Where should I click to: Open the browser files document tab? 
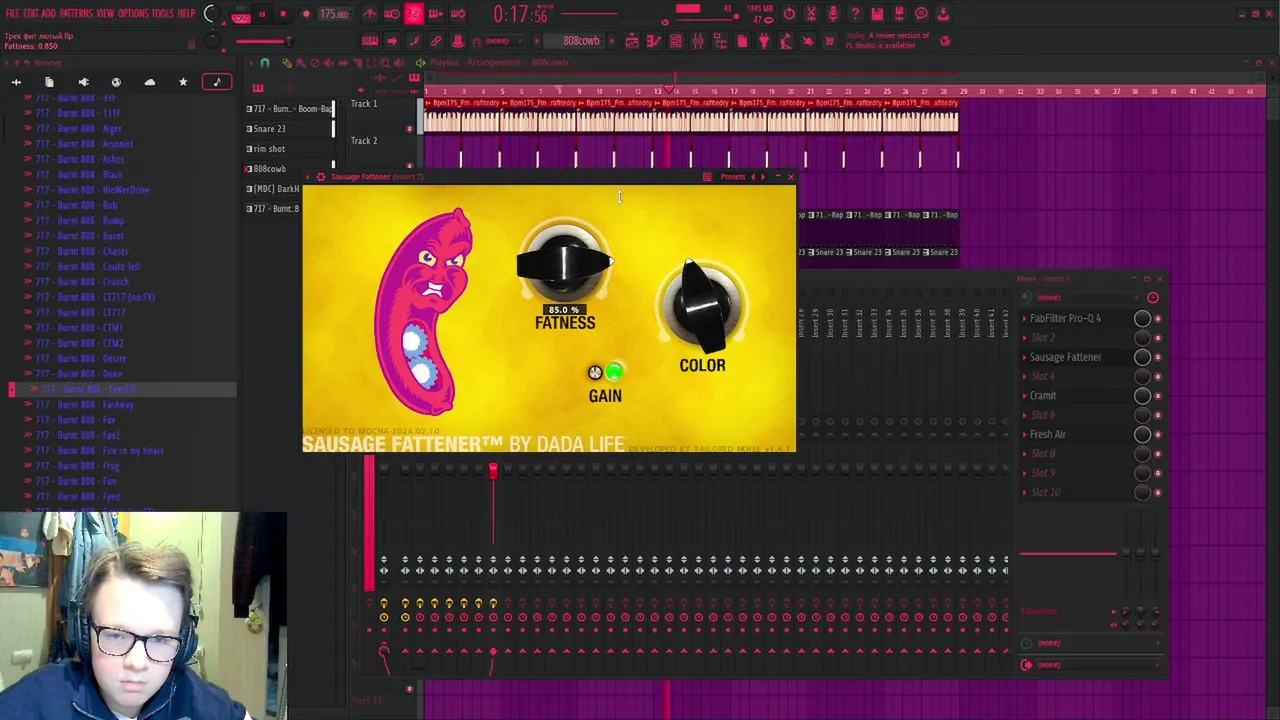click(x=49, y=82)
